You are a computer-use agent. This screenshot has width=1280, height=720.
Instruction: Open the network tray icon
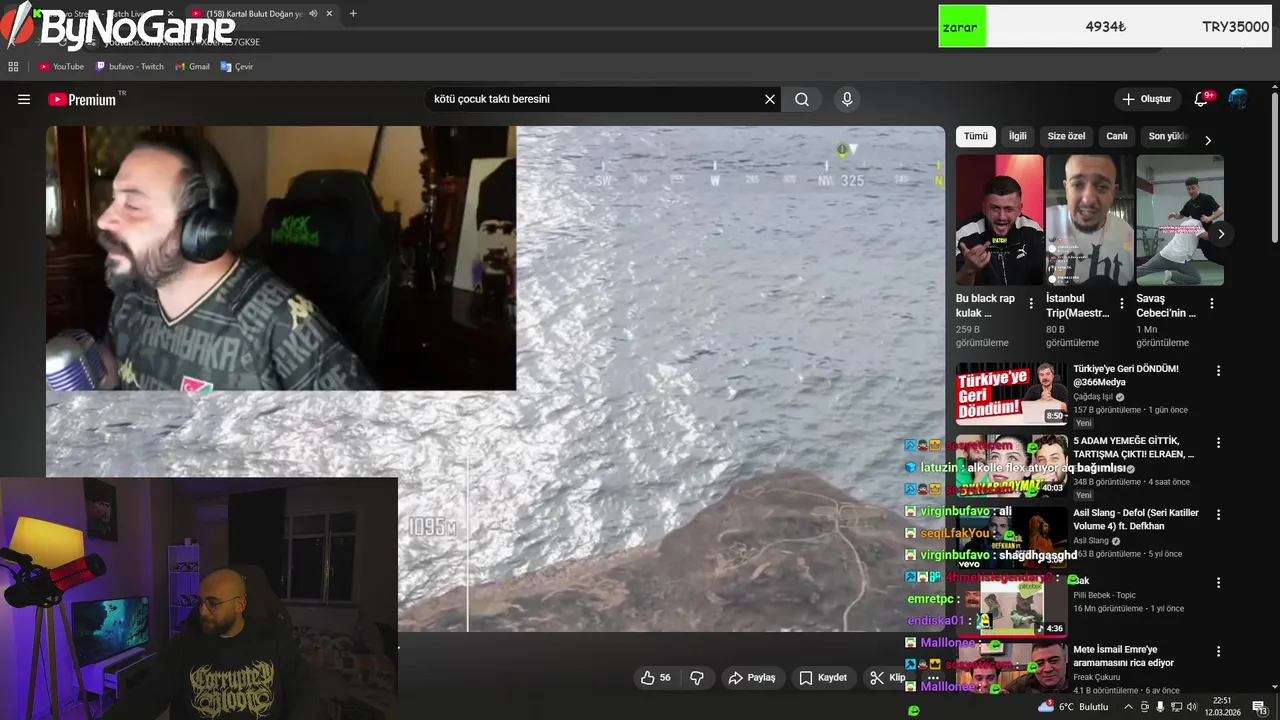coord(1176,707)
